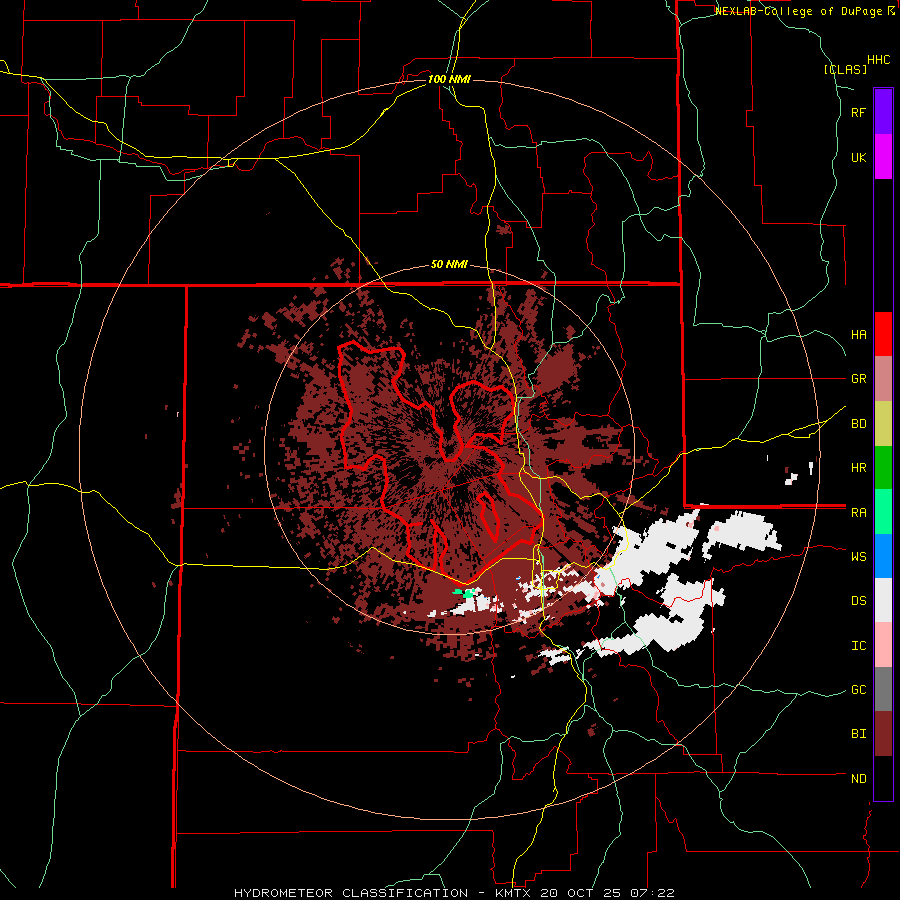Click the 'KMTX' station identifier
This screenshot has width=900, height=900.
pos(514,893)
